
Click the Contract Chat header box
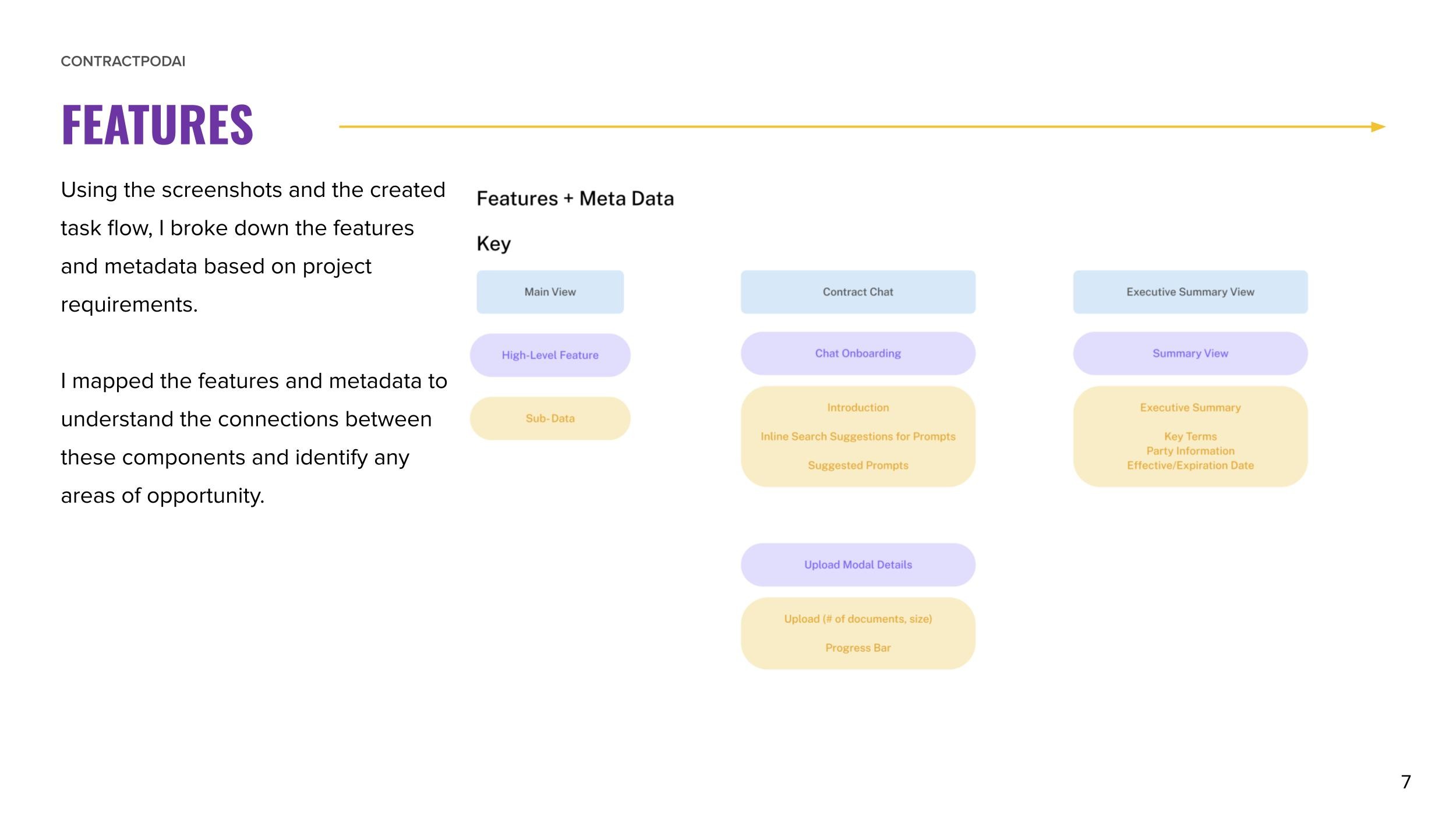point(857,292)
